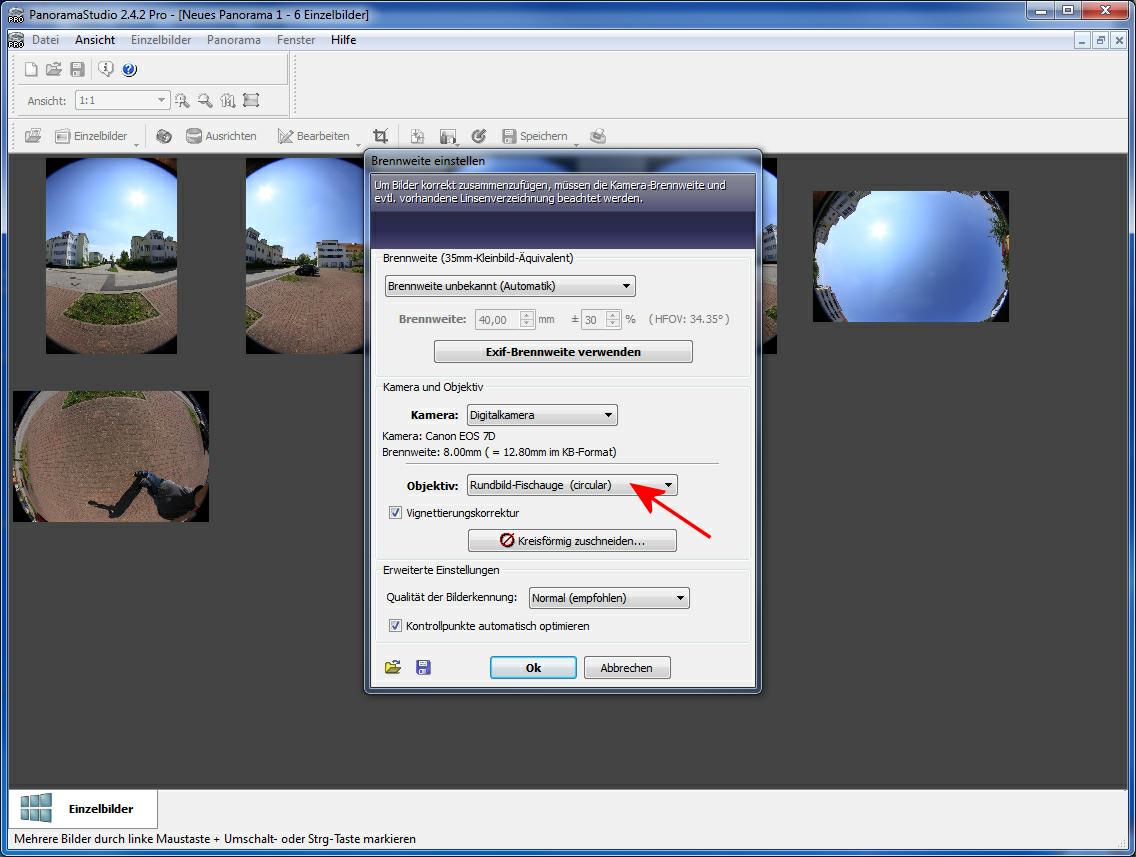Image resolution: width=1136 pixels, height=857 pixels.
Task: Uncheck the Vignettierungskorrektur checkbox
Action: [396, 513]
